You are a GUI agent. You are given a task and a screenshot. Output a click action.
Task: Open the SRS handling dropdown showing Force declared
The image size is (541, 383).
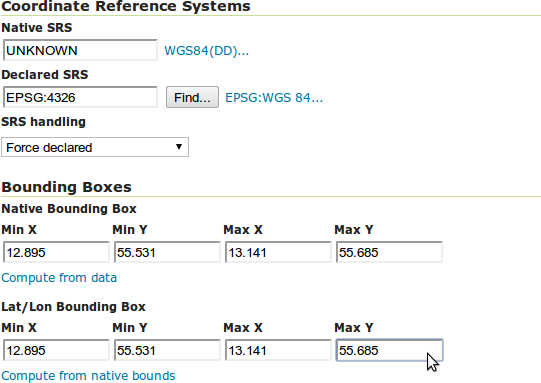(95, 147)
